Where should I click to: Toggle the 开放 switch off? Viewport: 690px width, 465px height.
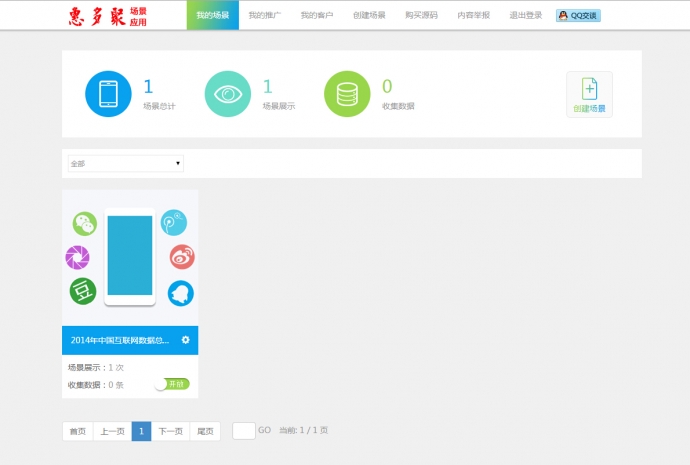click(172, 384)
